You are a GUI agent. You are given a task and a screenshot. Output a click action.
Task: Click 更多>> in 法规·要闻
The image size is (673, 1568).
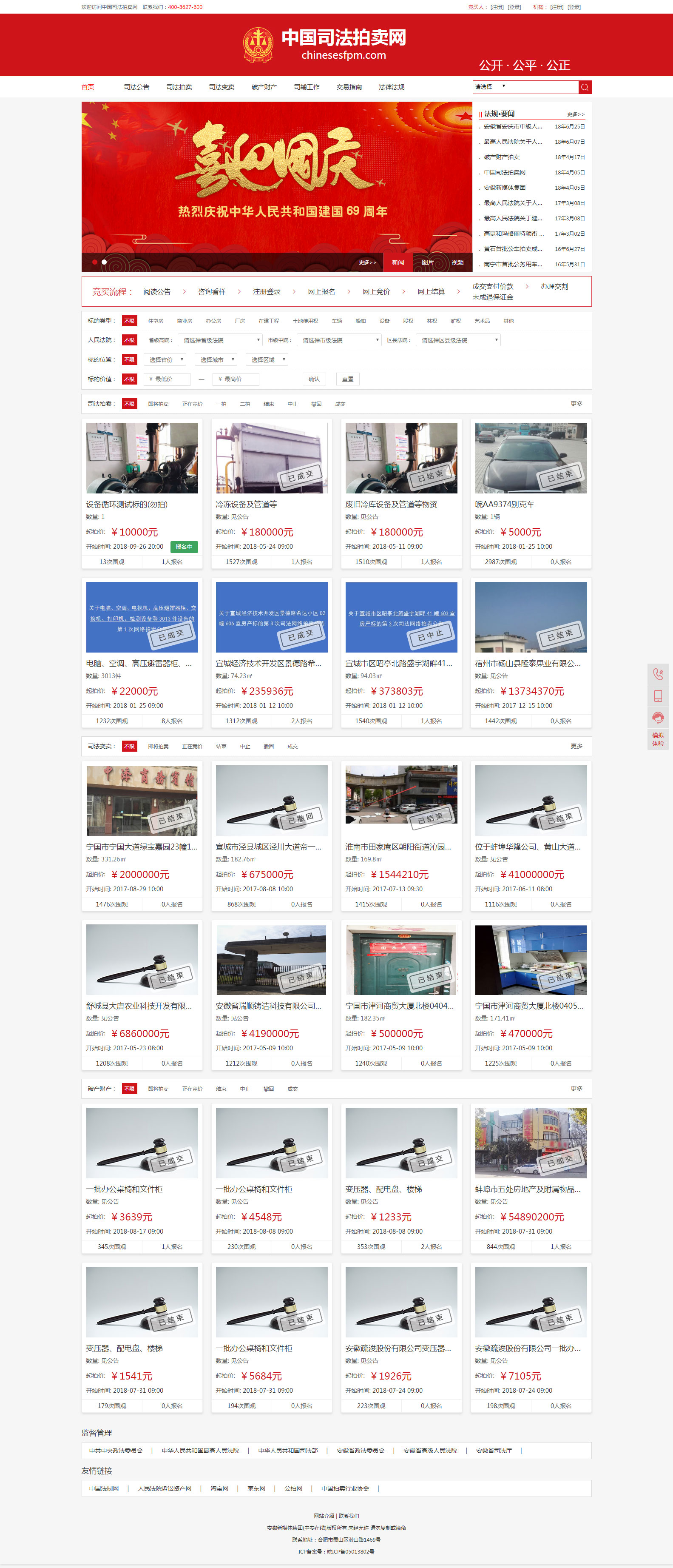click(576, 114)
